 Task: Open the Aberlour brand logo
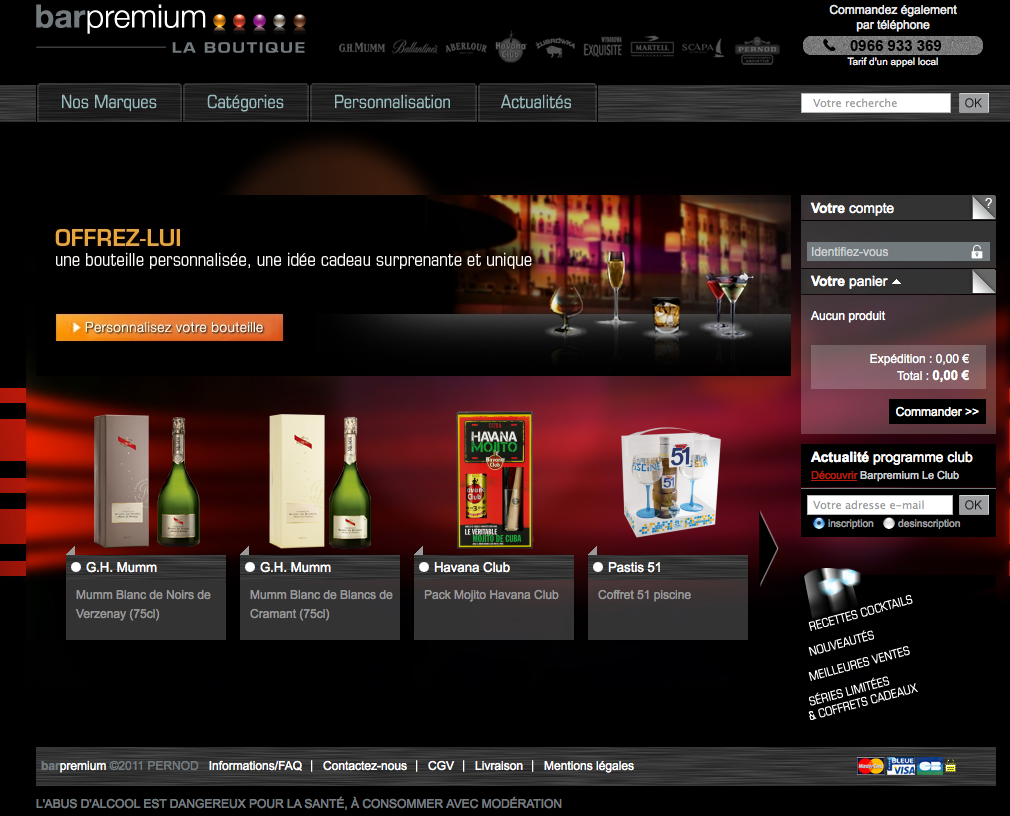(x=466, y=48)
